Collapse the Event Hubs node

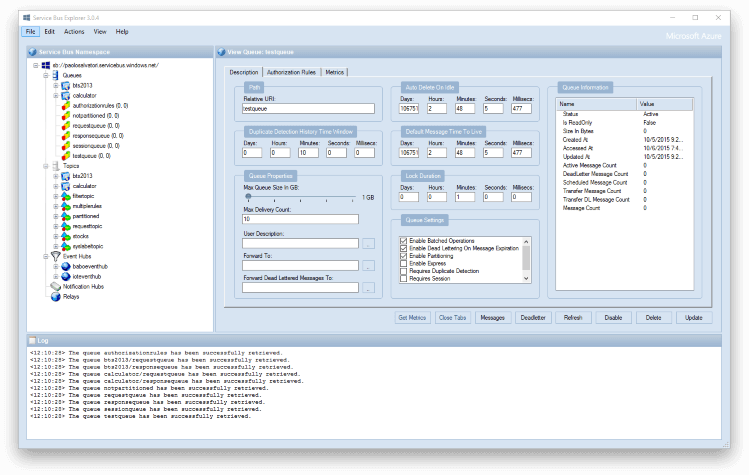pos(46,256)
